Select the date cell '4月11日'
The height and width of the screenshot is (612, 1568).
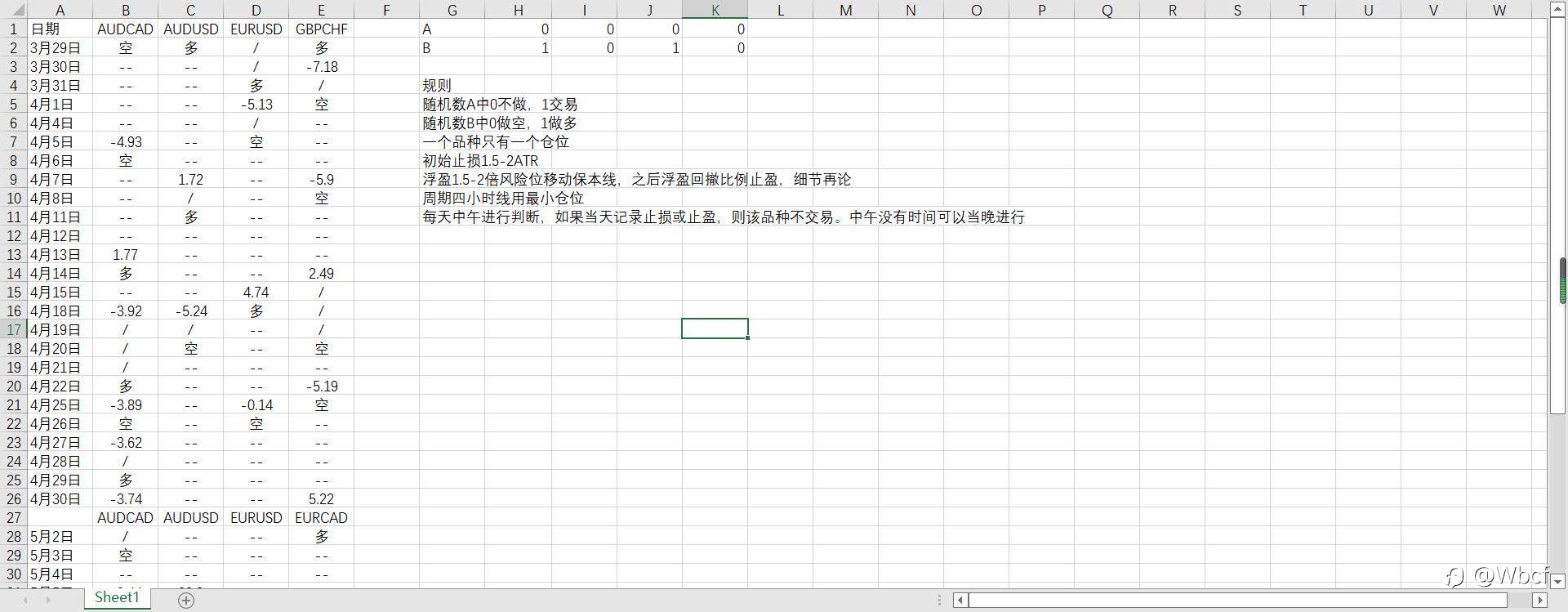[x=60, y=217]
